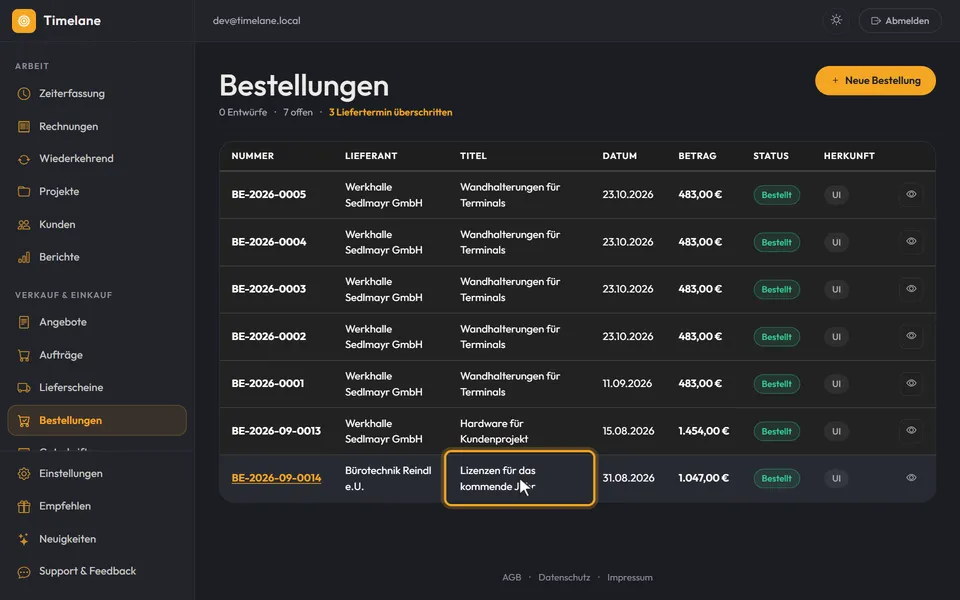This screenshot has height=600, width=960.
Task: Click the UI origin badge for BE-2026-0001
Action: (836, 384)
